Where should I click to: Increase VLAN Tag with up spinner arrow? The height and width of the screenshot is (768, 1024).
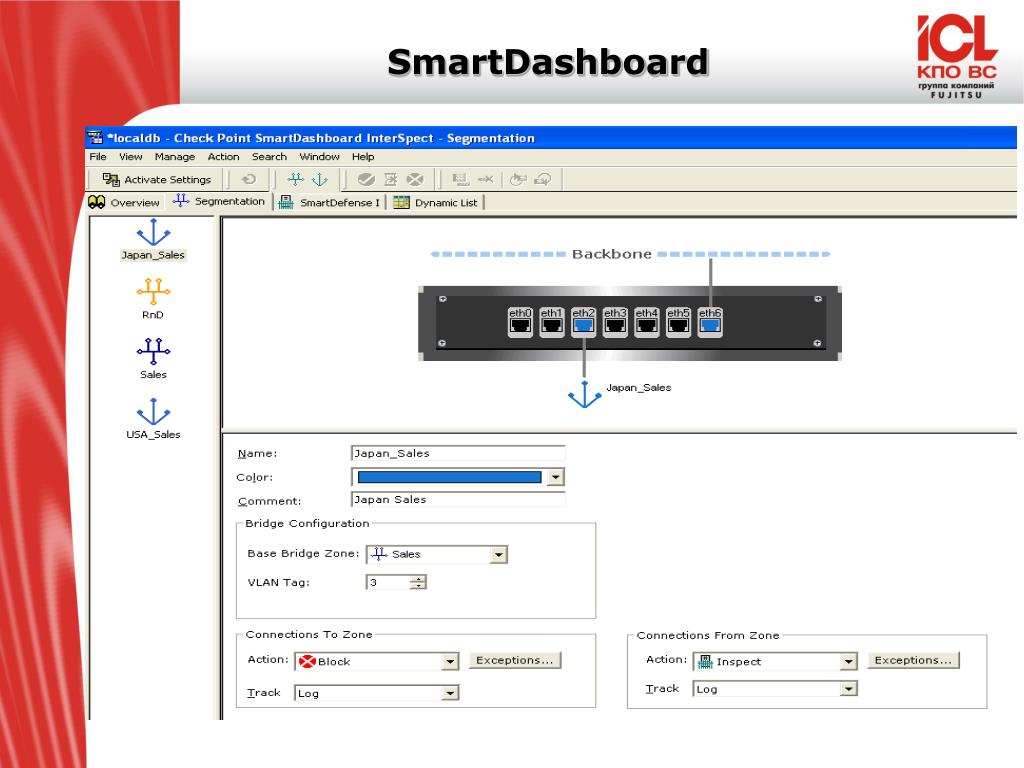[419, 578]
